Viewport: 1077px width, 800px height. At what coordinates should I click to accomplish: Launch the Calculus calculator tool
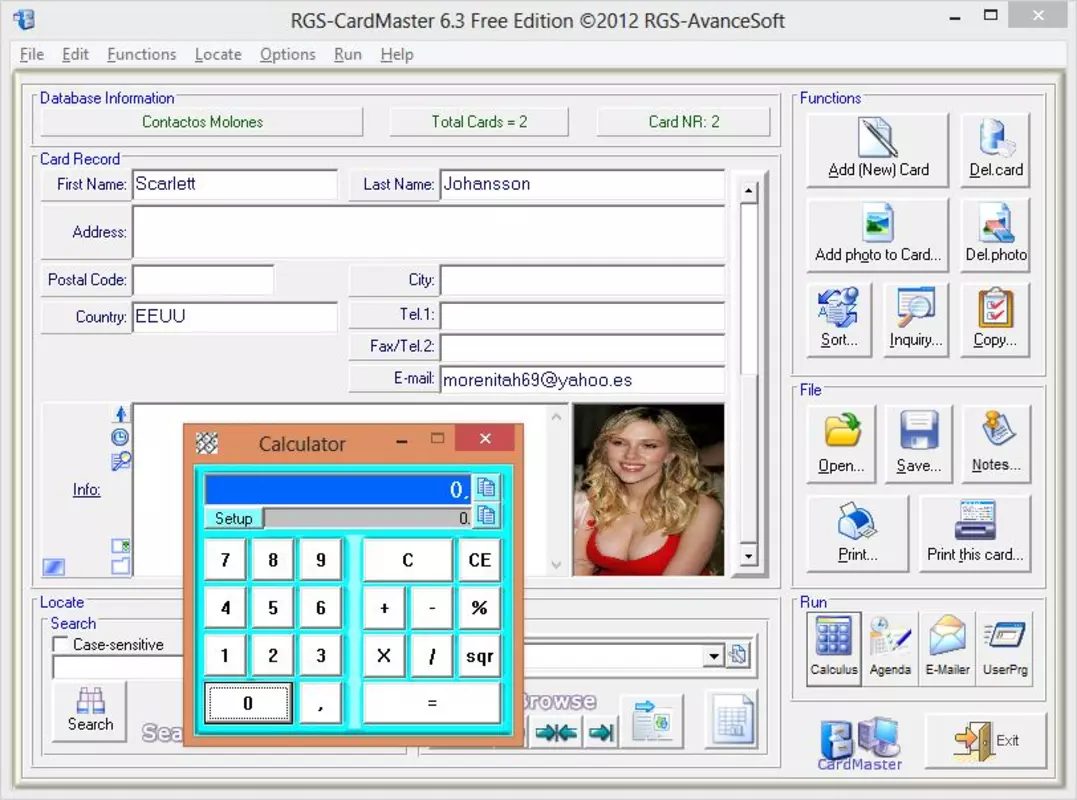coord(834,648)
